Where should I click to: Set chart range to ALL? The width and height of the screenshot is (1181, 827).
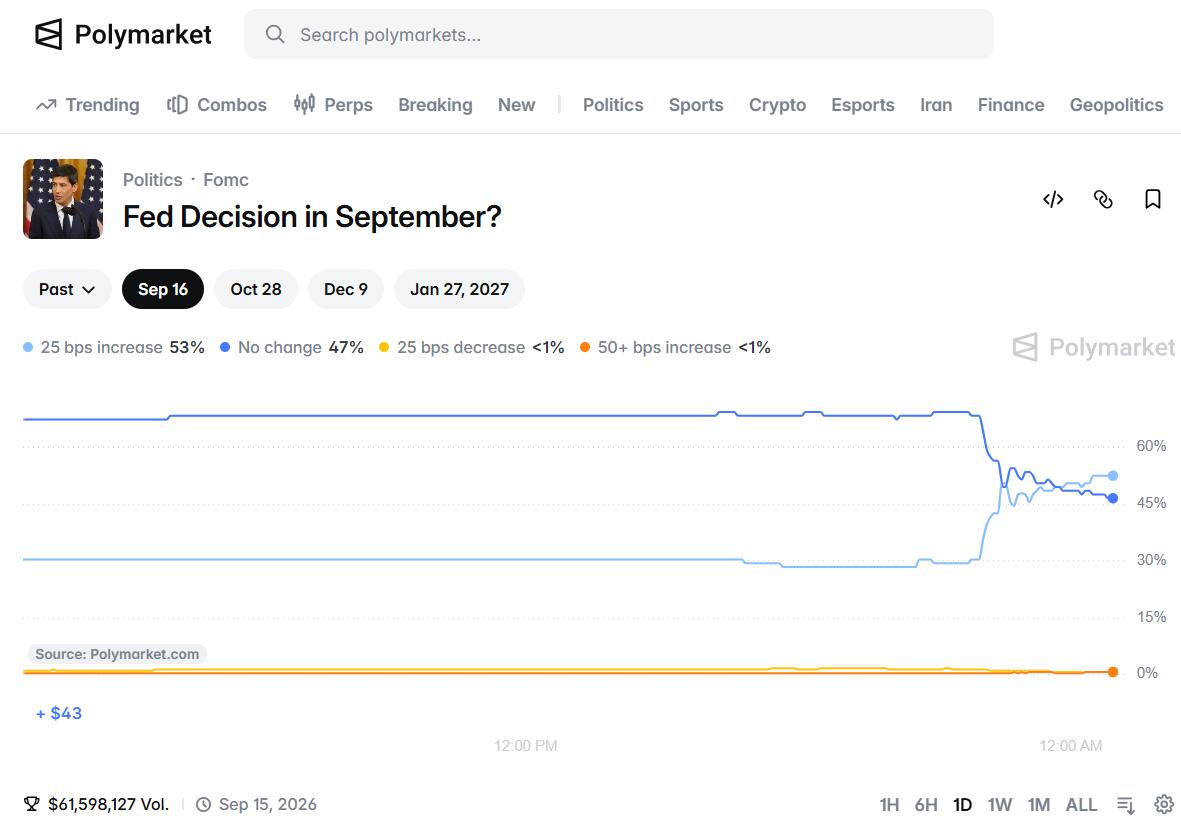1081,804
